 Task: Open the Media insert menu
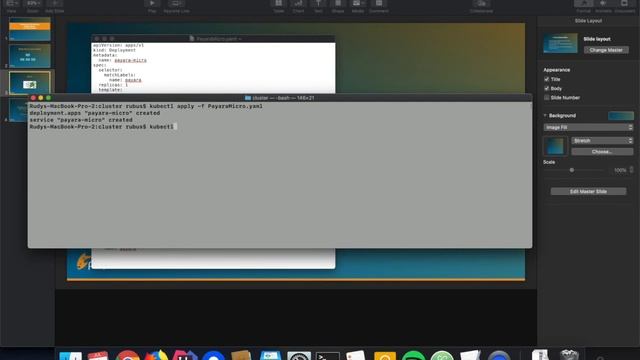click(358, 6)
